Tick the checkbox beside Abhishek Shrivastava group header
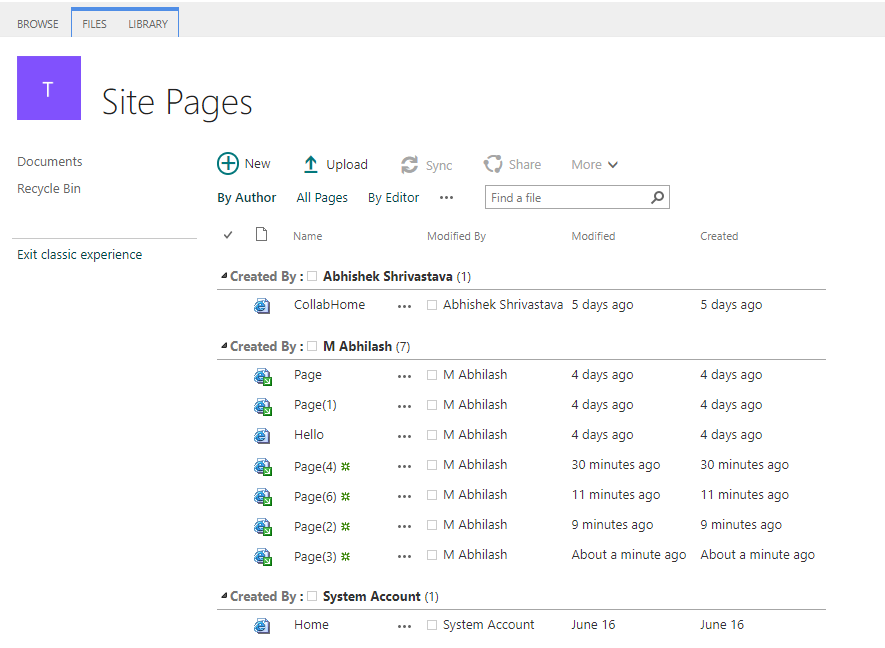 coord(312,277)
